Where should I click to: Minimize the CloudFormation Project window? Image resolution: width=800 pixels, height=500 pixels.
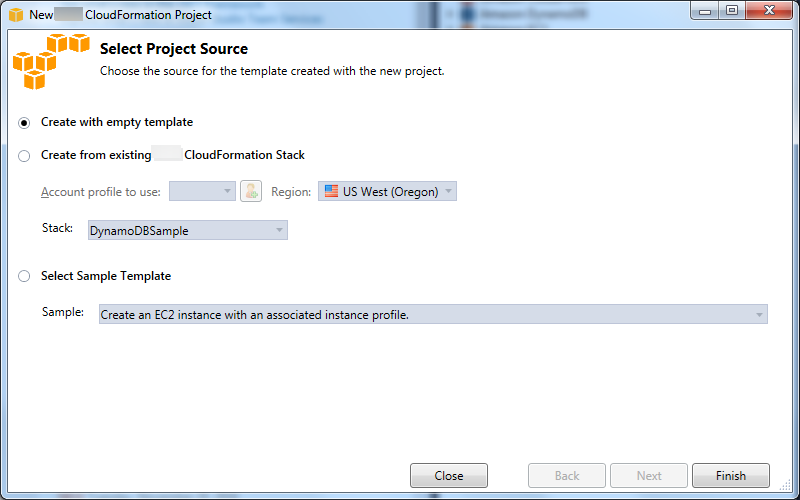point(705,12)
